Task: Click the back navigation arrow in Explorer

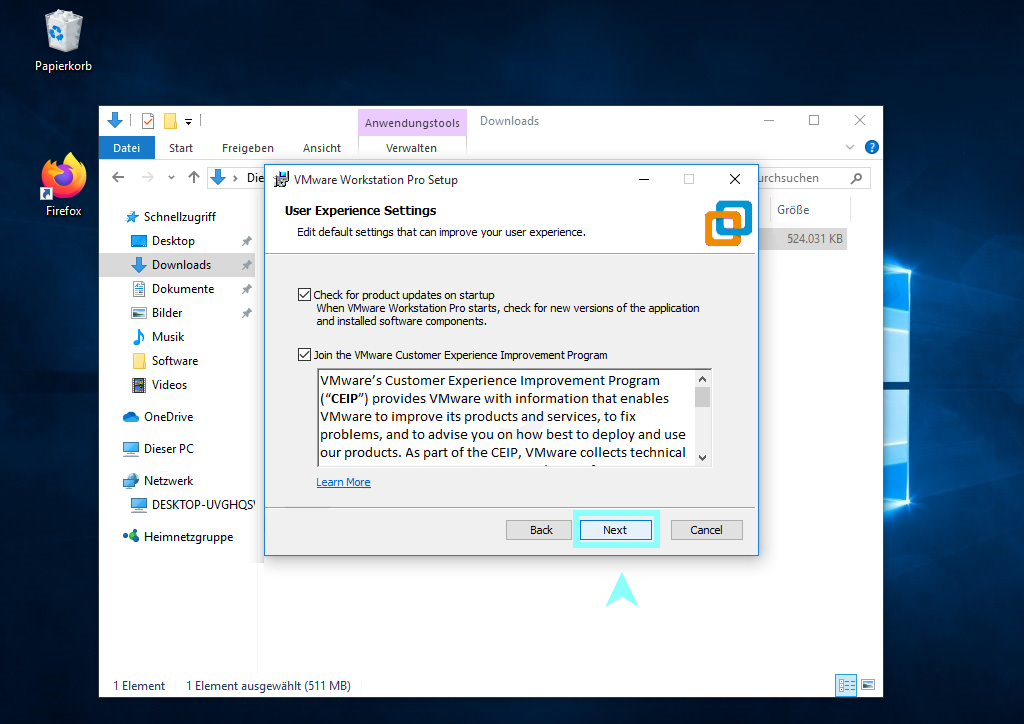Action: tap(117, 177)
